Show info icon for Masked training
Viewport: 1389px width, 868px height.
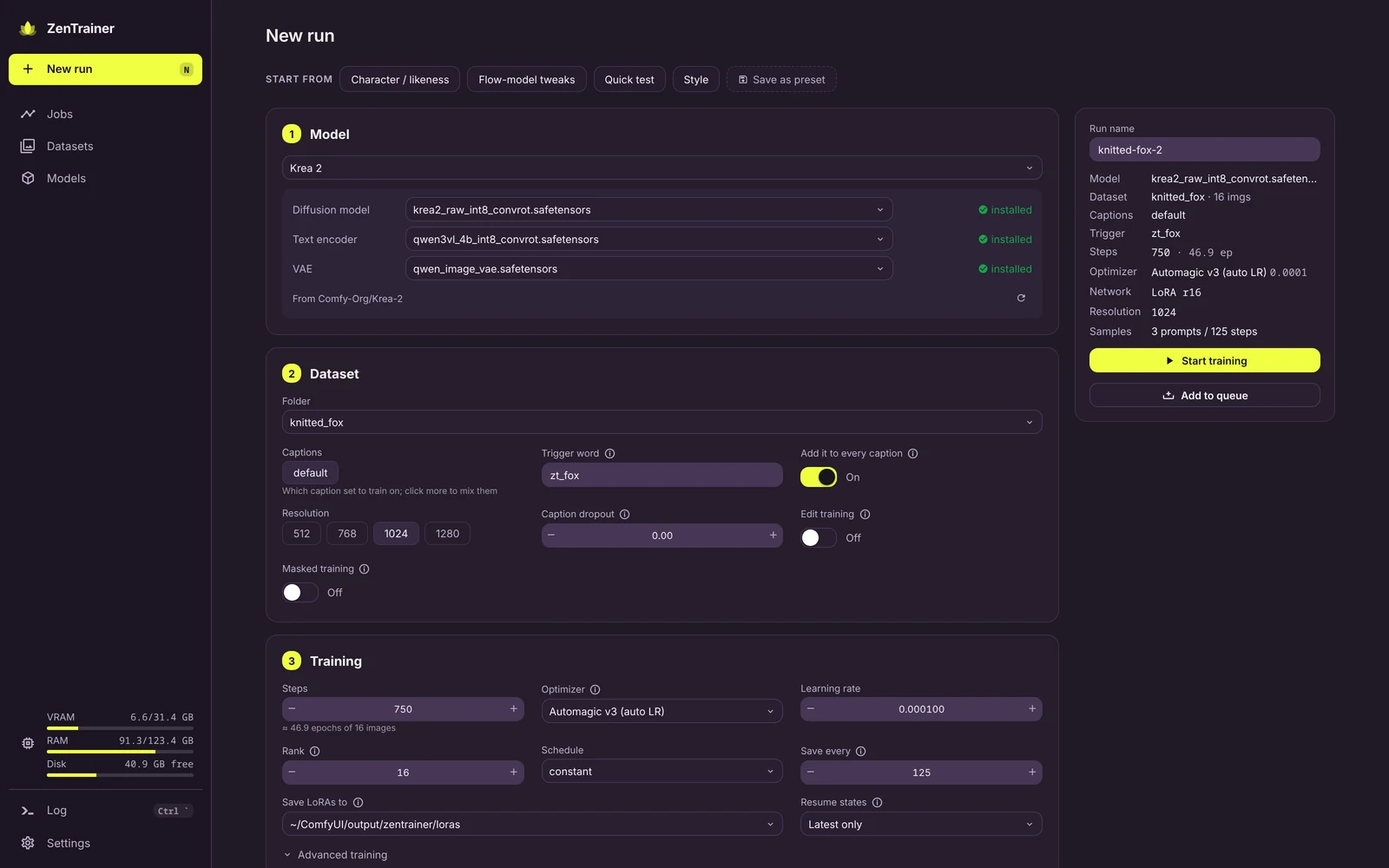pyautogui.click(x=364, y=569)
